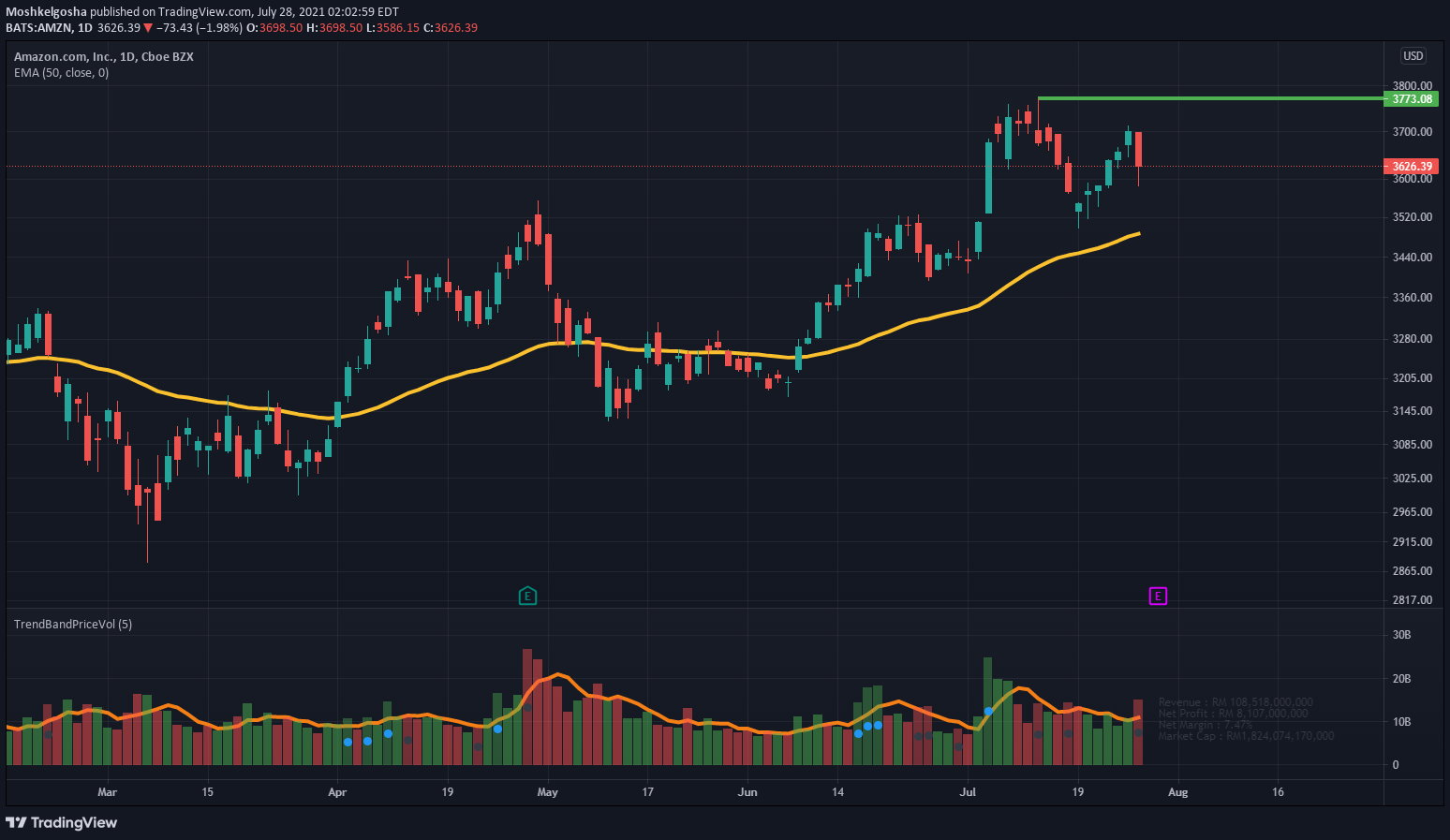Screen dimensions: 1450x840
Task: Click the May date axis label
Action: [x=548, y=792]
